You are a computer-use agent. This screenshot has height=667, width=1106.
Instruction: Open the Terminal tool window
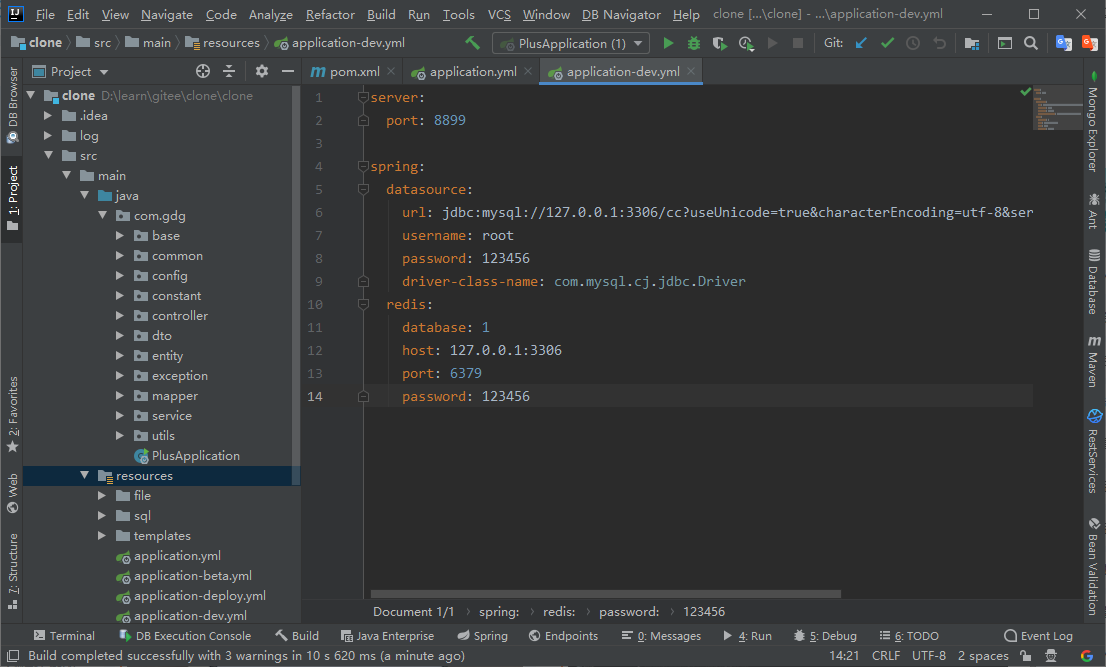(x=63, y=635)
